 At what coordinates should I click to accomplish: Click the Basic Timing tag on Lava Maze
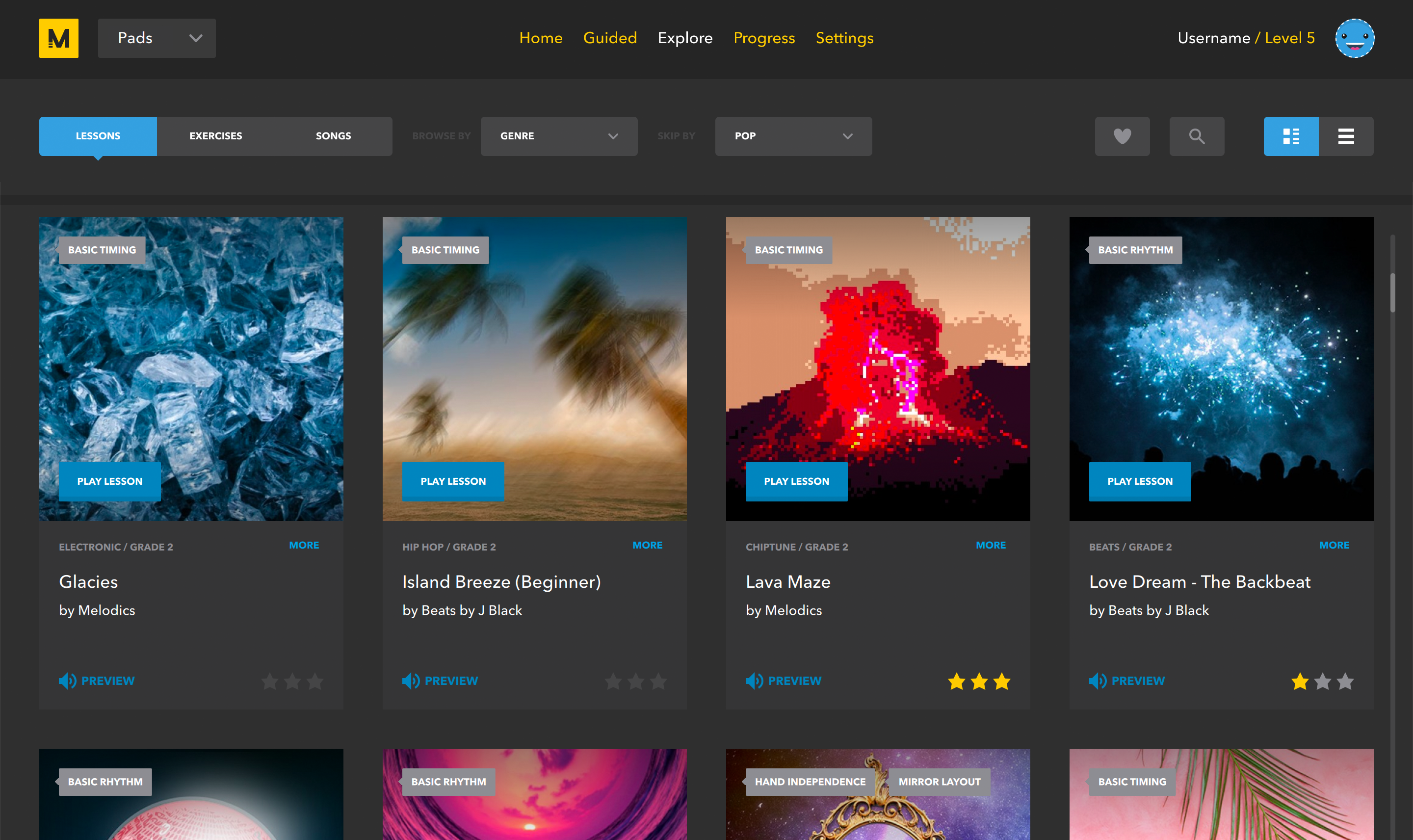tap(788, 250)
